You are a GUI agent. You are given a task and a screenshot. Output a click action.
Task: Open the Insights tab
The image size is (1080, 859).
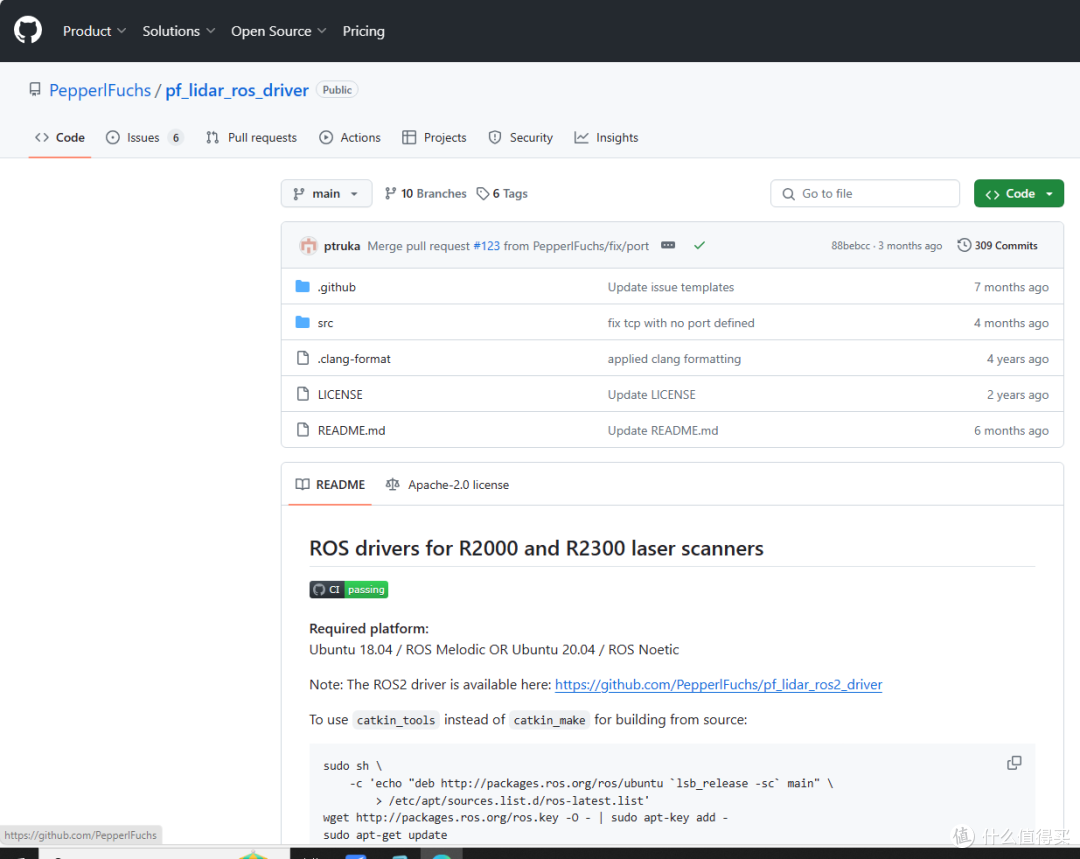(606, 137)
